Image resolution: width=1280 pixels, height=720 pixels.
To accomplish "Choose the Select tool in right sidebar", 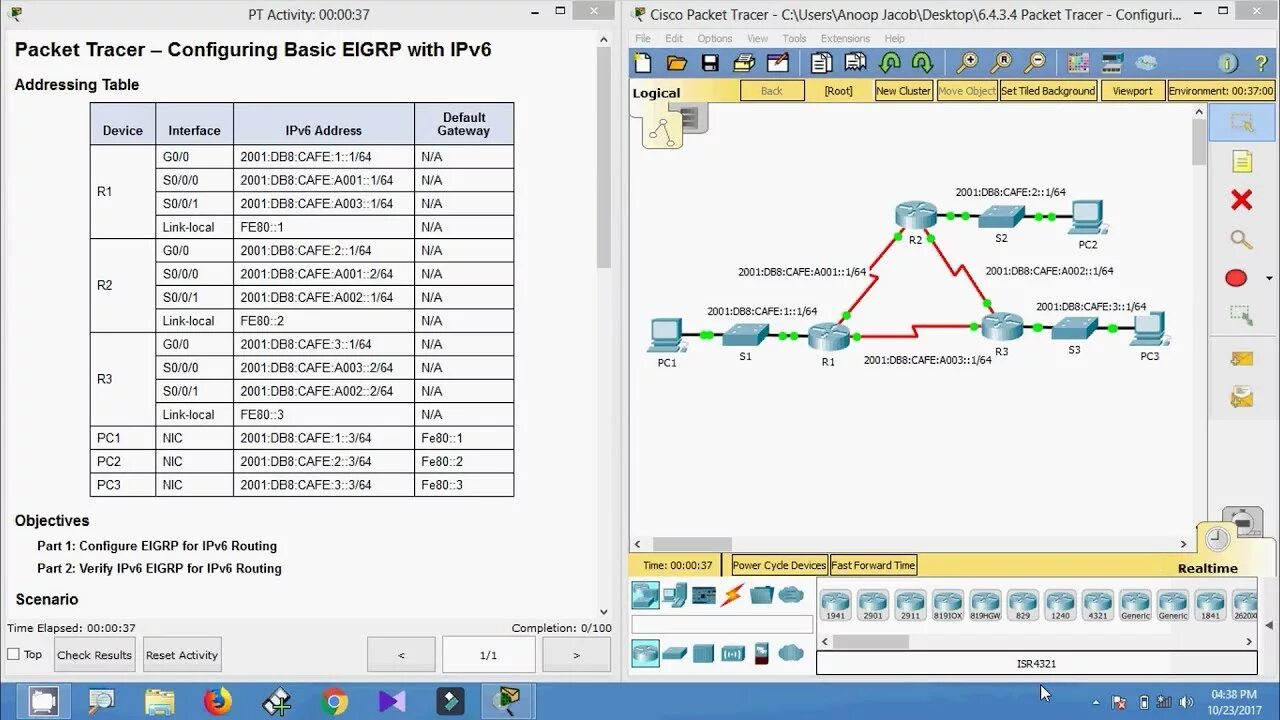I will (x=1241, y=123).
